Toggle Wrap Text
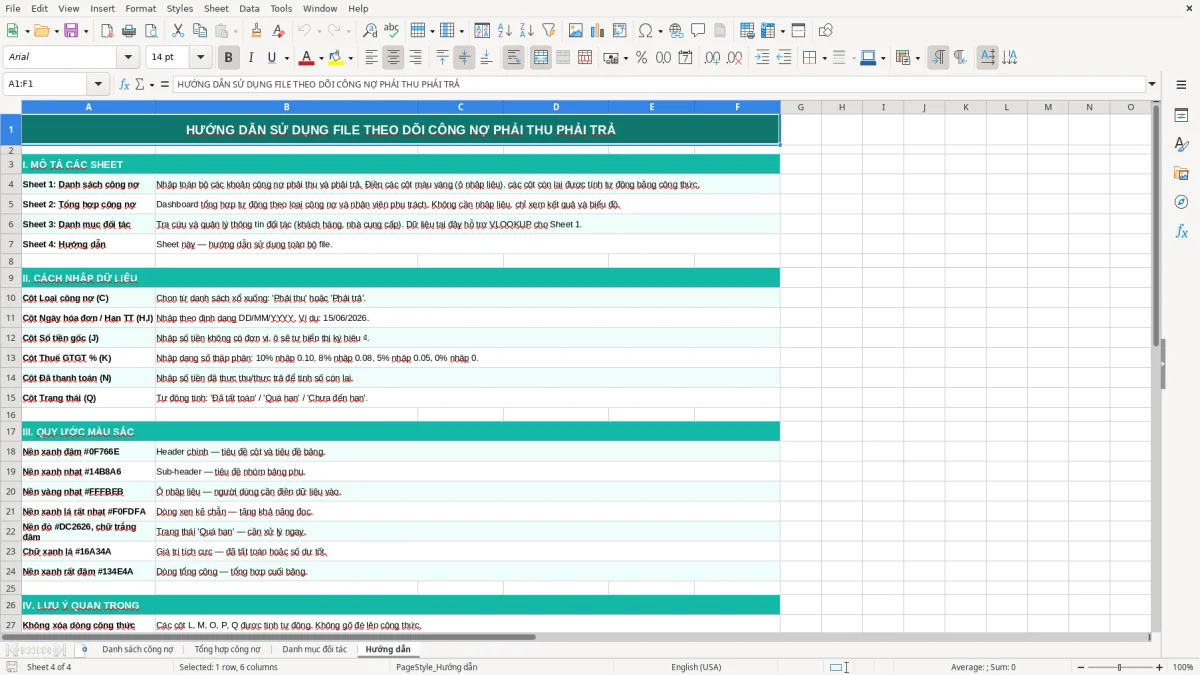The image size is (1200, 675). [514, 58]
